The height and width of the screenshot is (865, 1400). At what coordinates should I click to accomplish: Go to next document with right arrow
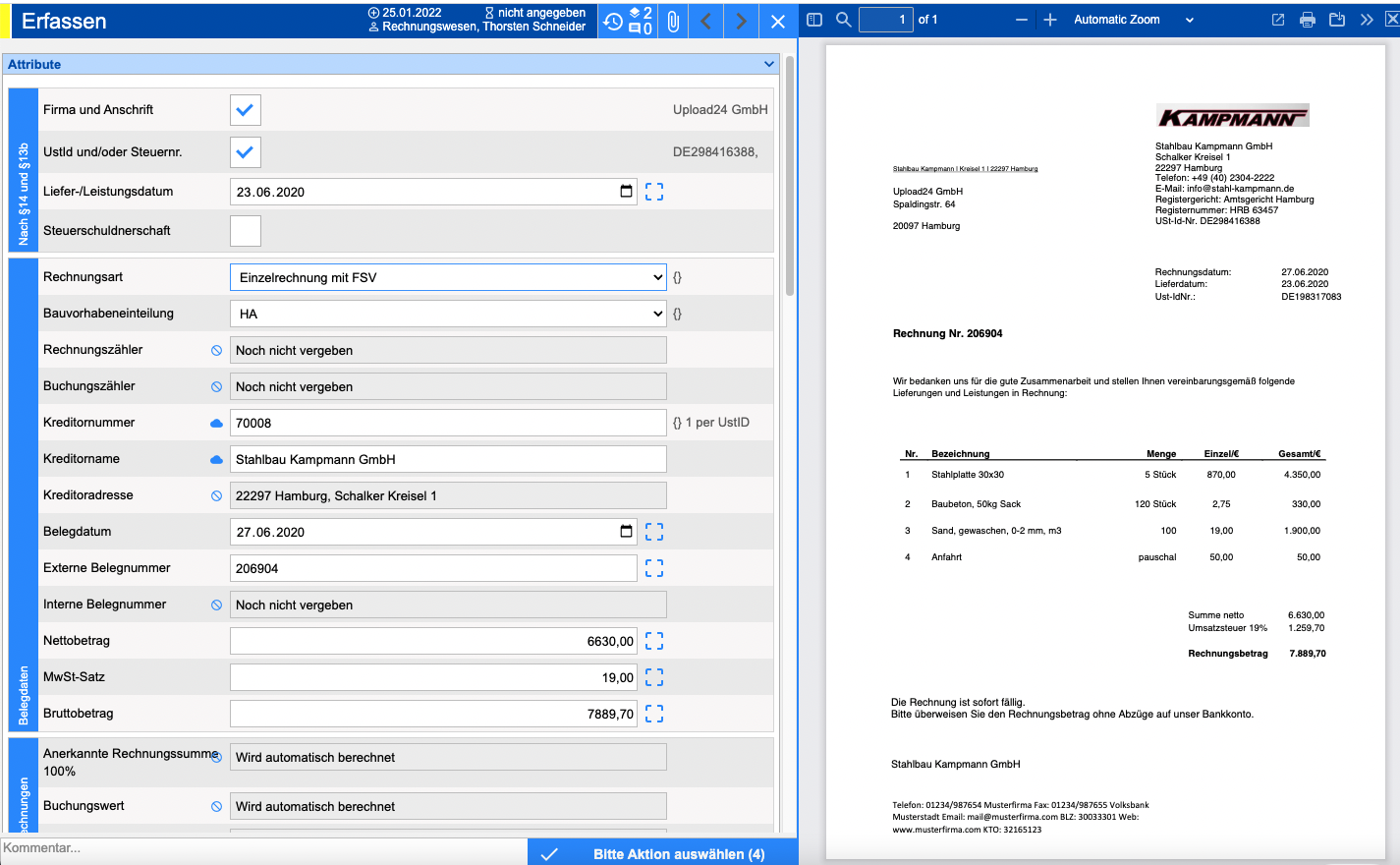click(x=742, y=21)
